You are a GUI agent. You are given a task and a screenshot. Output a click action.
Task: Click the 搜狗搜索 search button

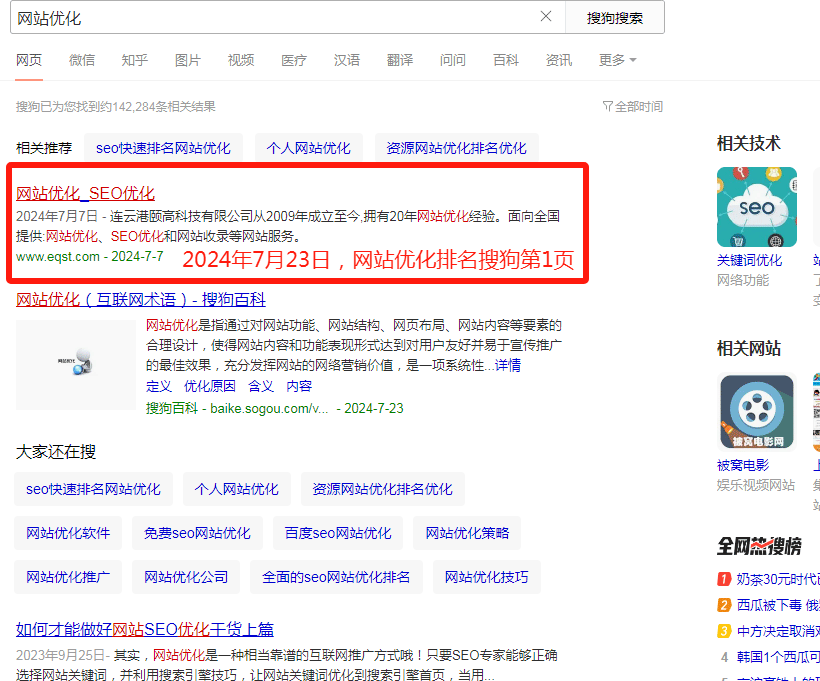click(614, 17)
